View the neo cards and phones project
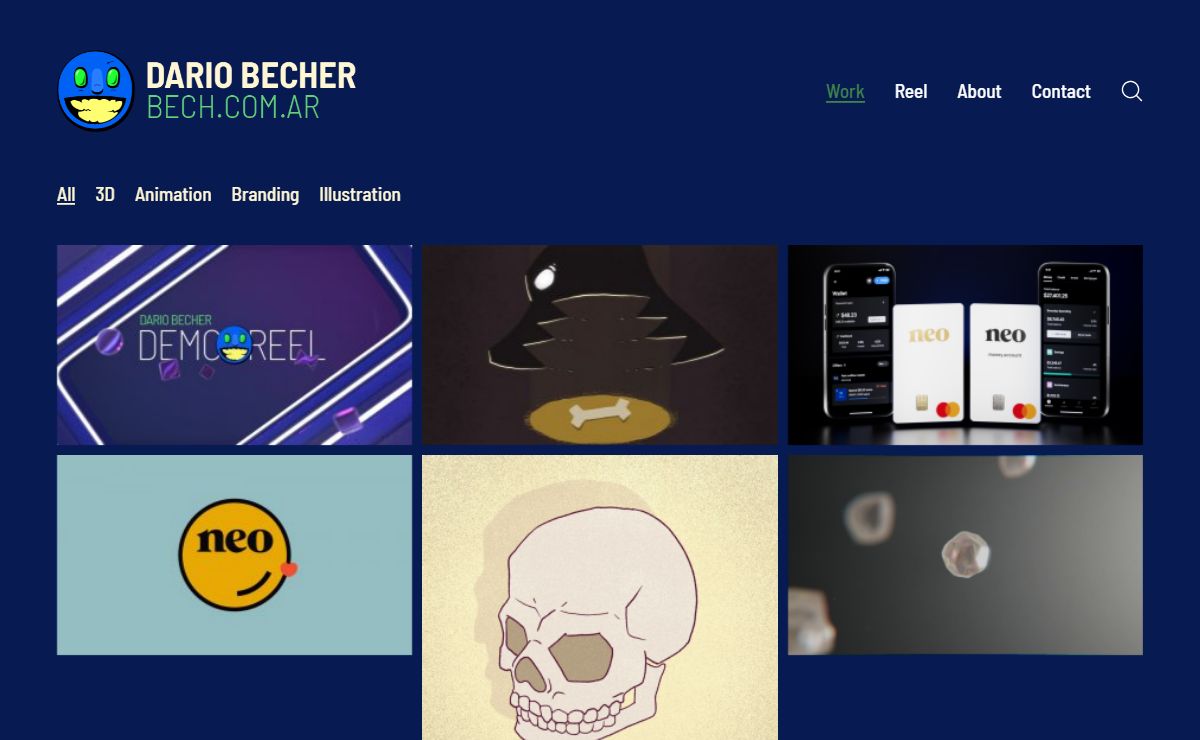Viewport: 1200px width, 740px height. pos(965,345)
